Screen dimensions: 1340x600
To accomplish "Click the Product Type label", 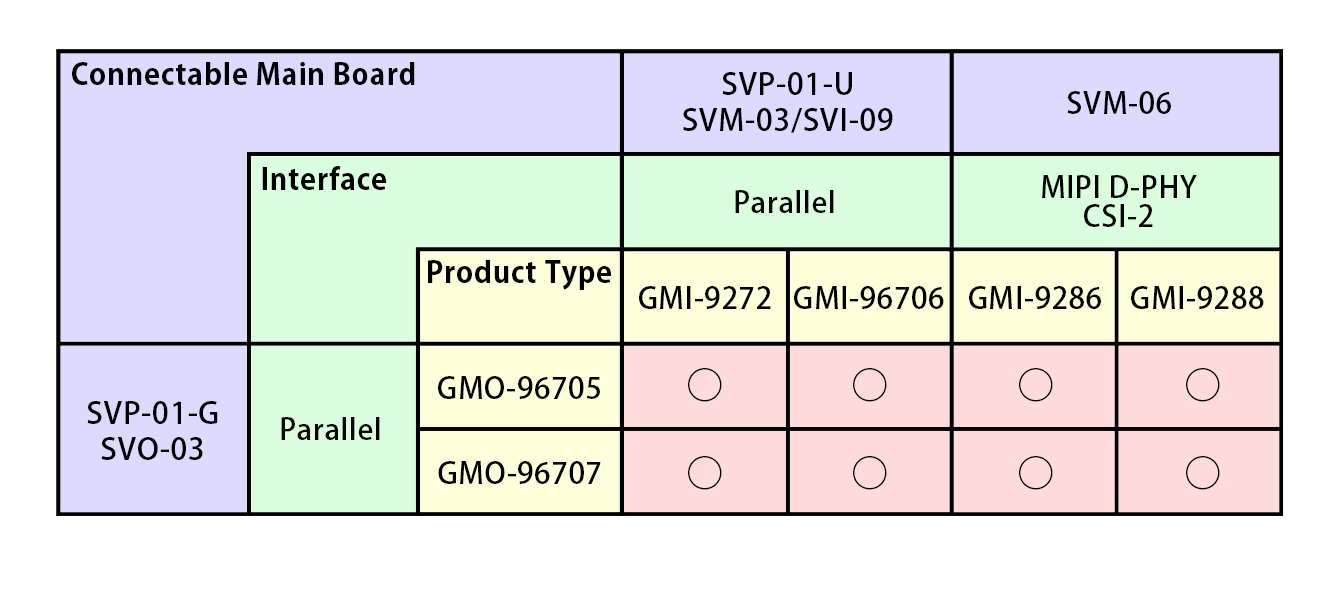I will [519, 273].
